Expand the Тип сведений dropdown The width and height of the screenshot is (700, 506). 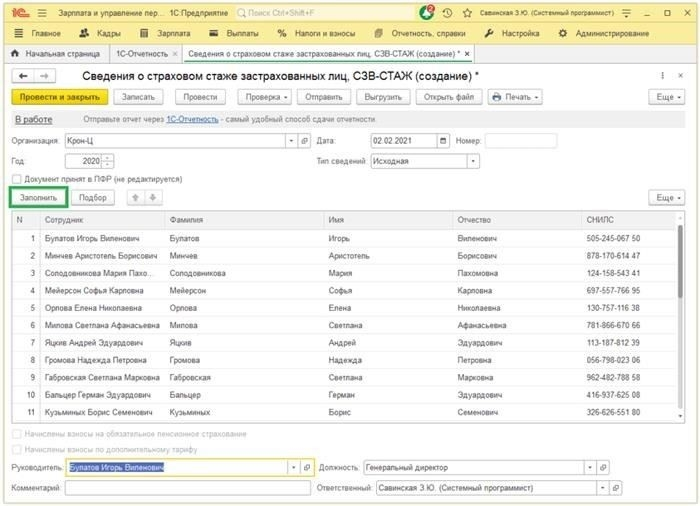click(473, 161)
